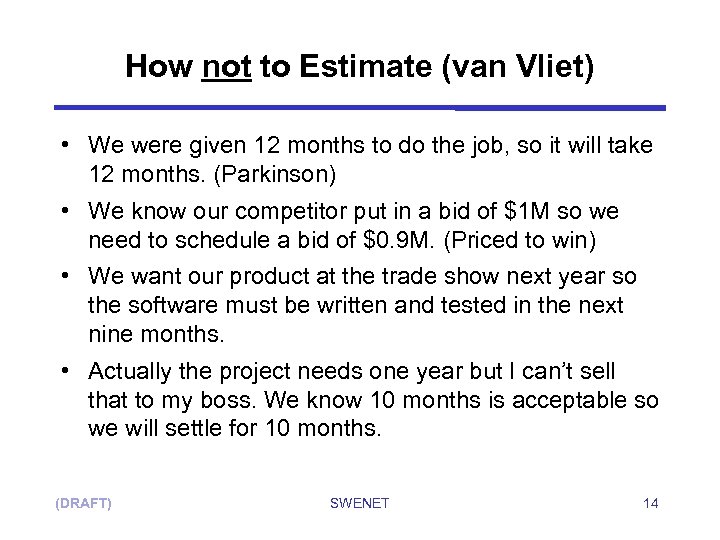This screenshot has width=720, height=540.
Task: Click the slide number 14
Action: tap(650, 503)
